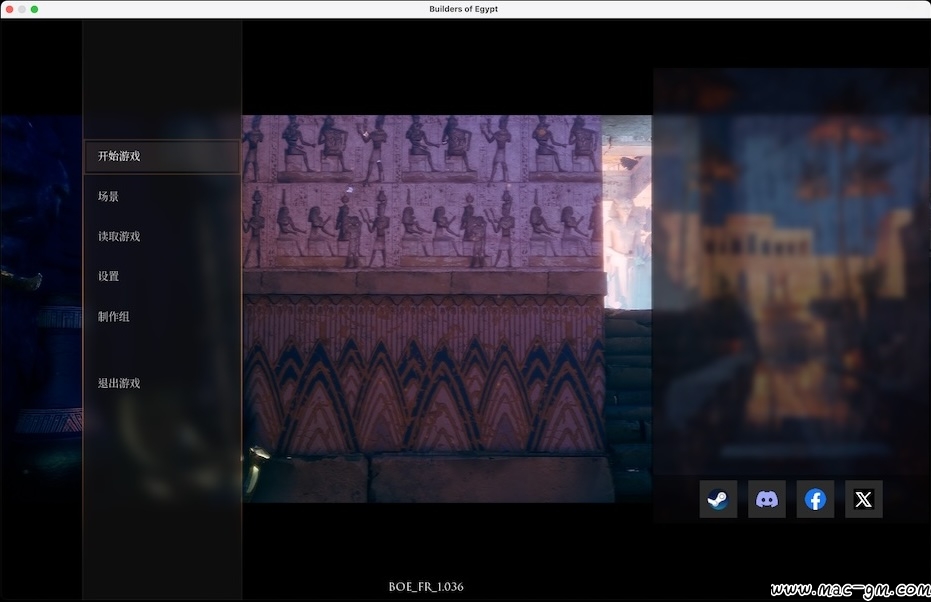Close the Builders of Egypt window

pyautogui.click(x=10, y=9)
